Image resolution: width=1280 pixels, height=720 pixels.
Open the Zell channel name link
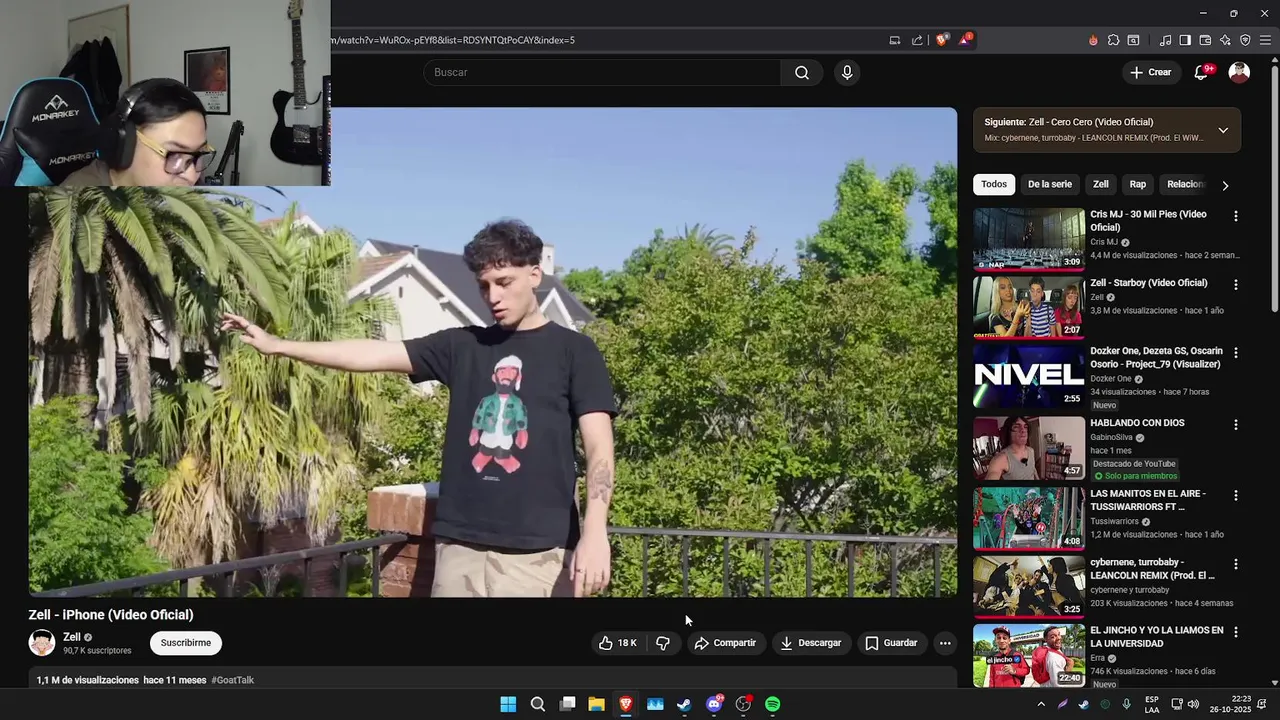[x=72, y=637]
